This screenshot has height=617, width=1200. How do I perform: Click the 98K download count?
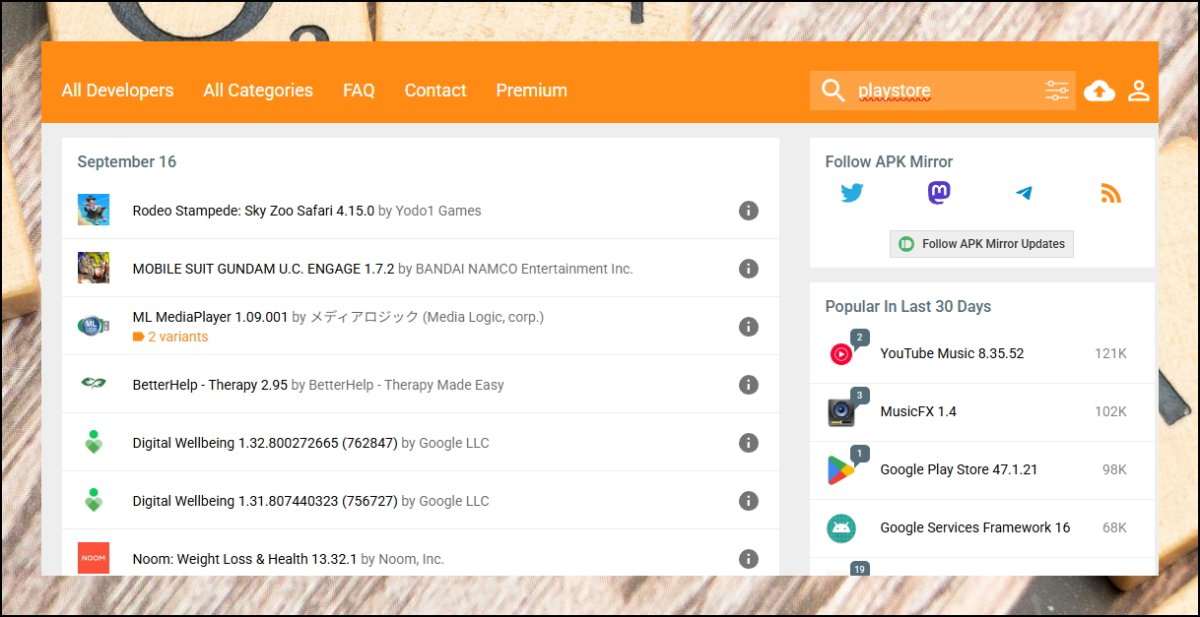coord(1114,470)
